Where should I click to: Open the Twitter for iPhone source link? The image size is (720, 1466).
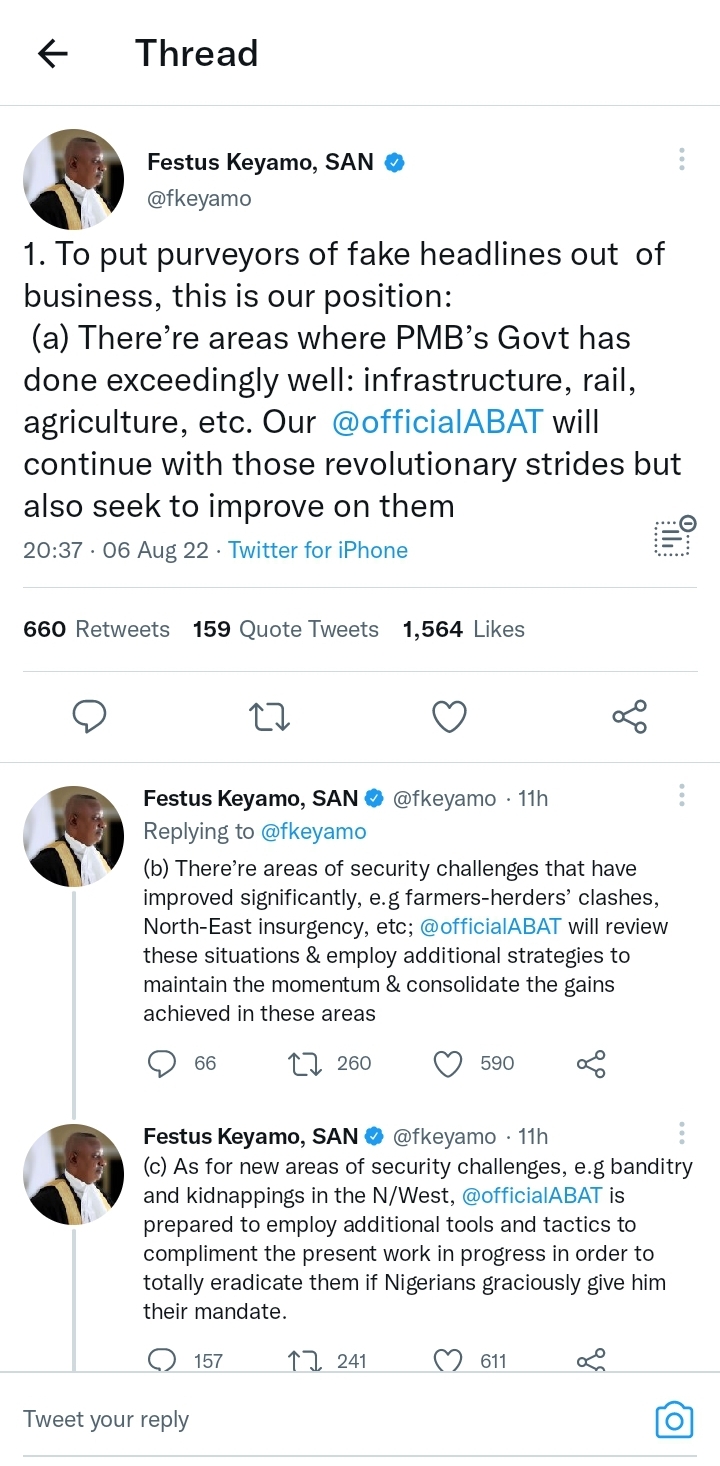click(318, 550)
